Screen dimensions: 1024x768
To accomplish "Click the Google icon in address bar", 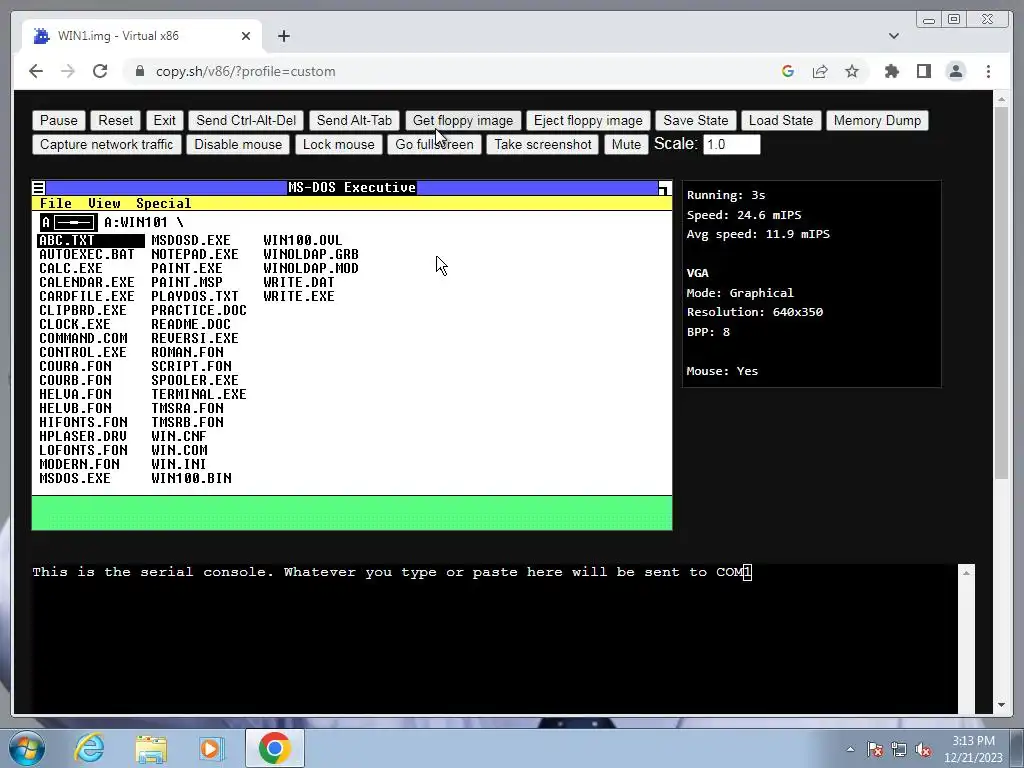I will [788, 71].
